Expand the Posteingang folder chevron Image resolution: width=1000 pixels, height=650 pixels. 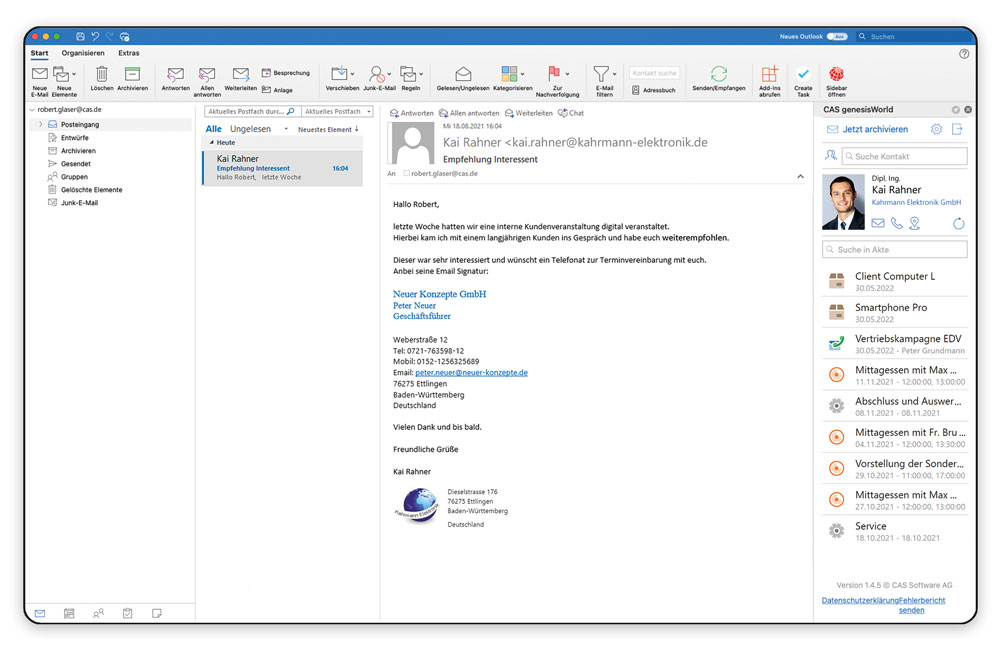point(40,124)
